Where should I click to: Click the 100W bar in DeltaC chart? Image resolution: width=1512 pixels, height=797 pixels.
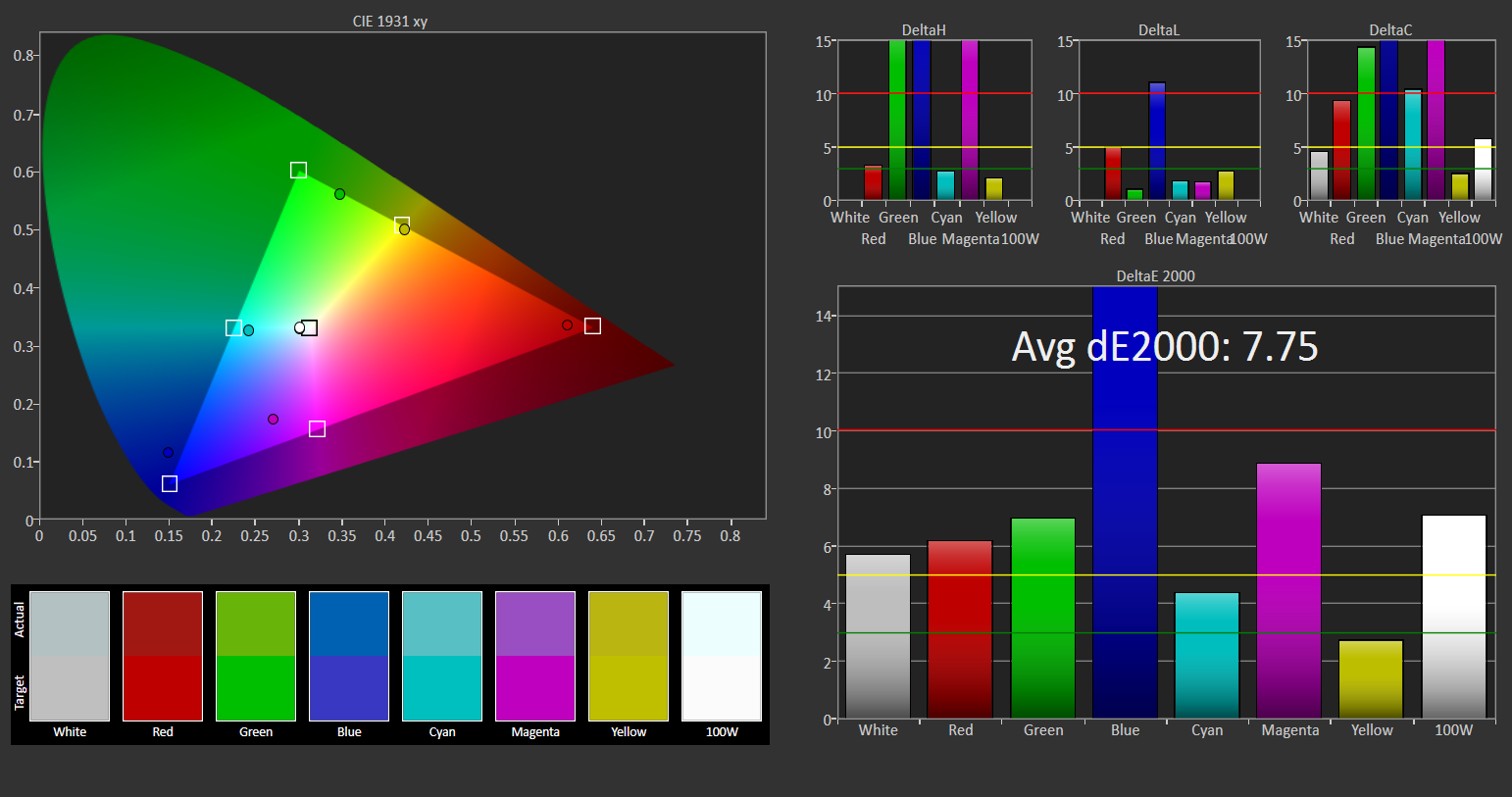coord(1484,170)
